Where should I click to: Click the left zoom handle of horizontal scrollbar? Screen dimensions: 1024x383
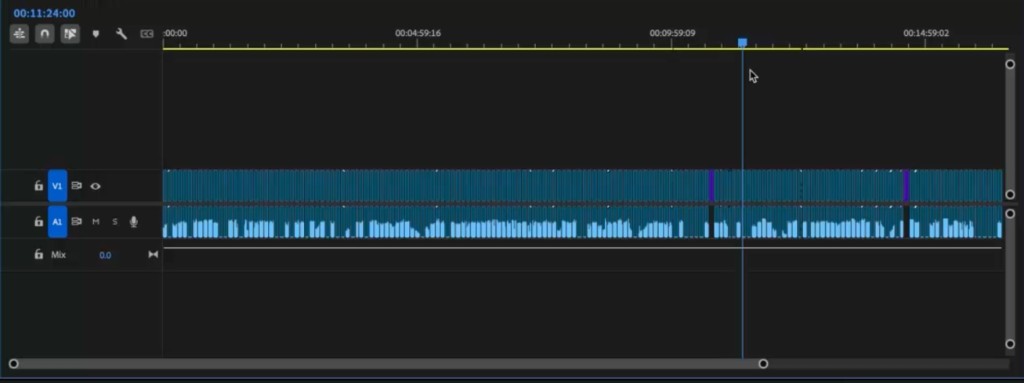14,363
